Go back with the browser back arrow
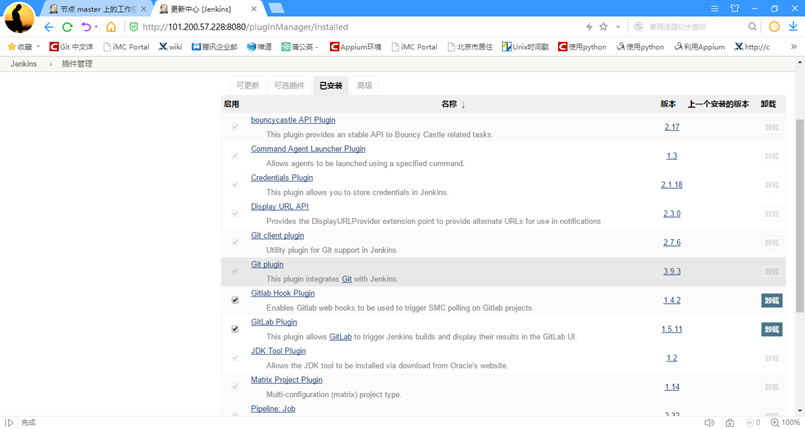Screen dimensions: 805x429 49,27
